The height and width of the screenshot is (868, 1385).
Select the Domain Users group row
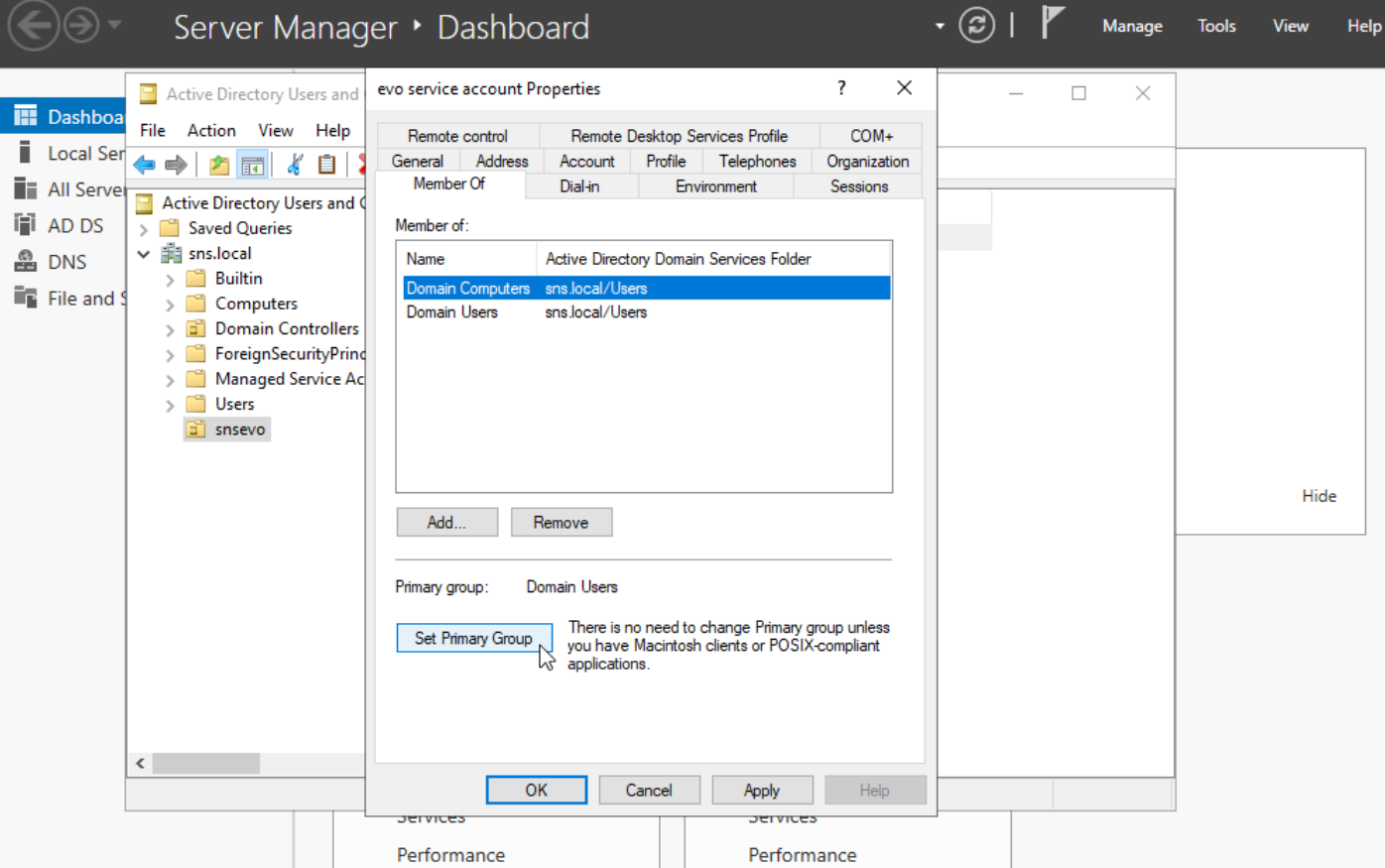click(x=647, y=312)
